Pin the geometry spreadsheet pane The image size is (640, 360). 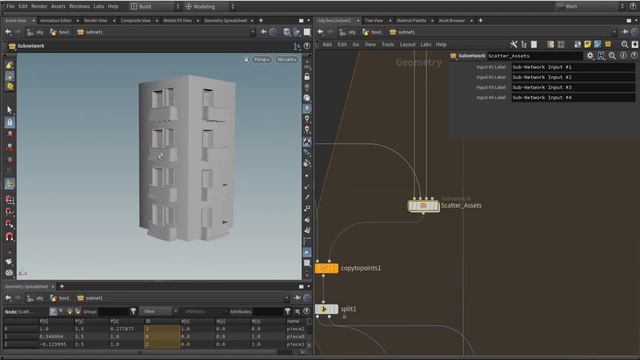click(x=297, y=298)
